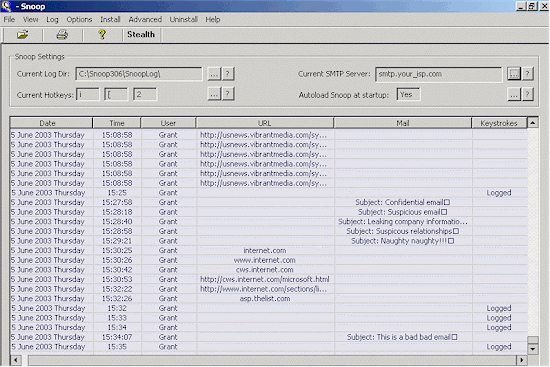
Task: Click the vertical scrollbar down arrow
Action: [x=533, y=349]
